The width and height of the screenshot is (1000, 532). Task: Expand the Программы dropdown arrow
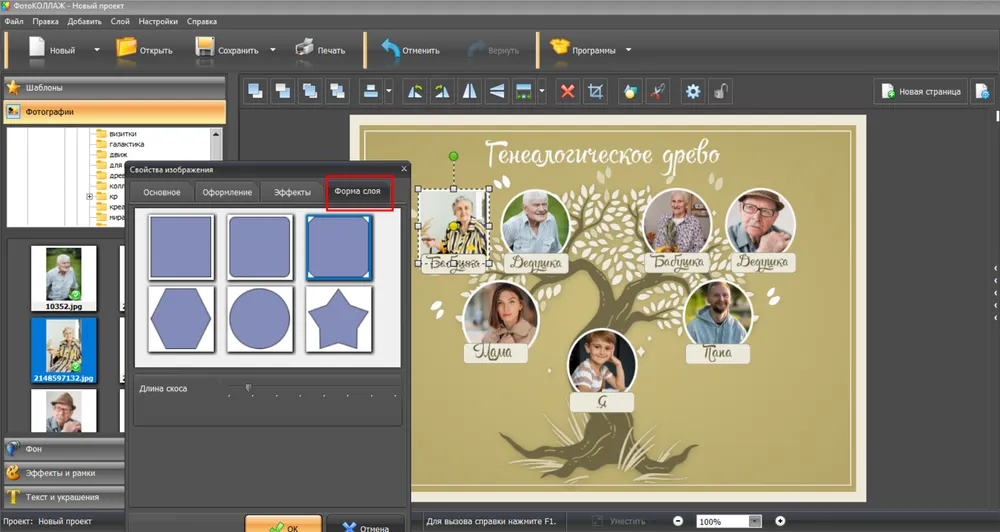[x=628, y=50]
